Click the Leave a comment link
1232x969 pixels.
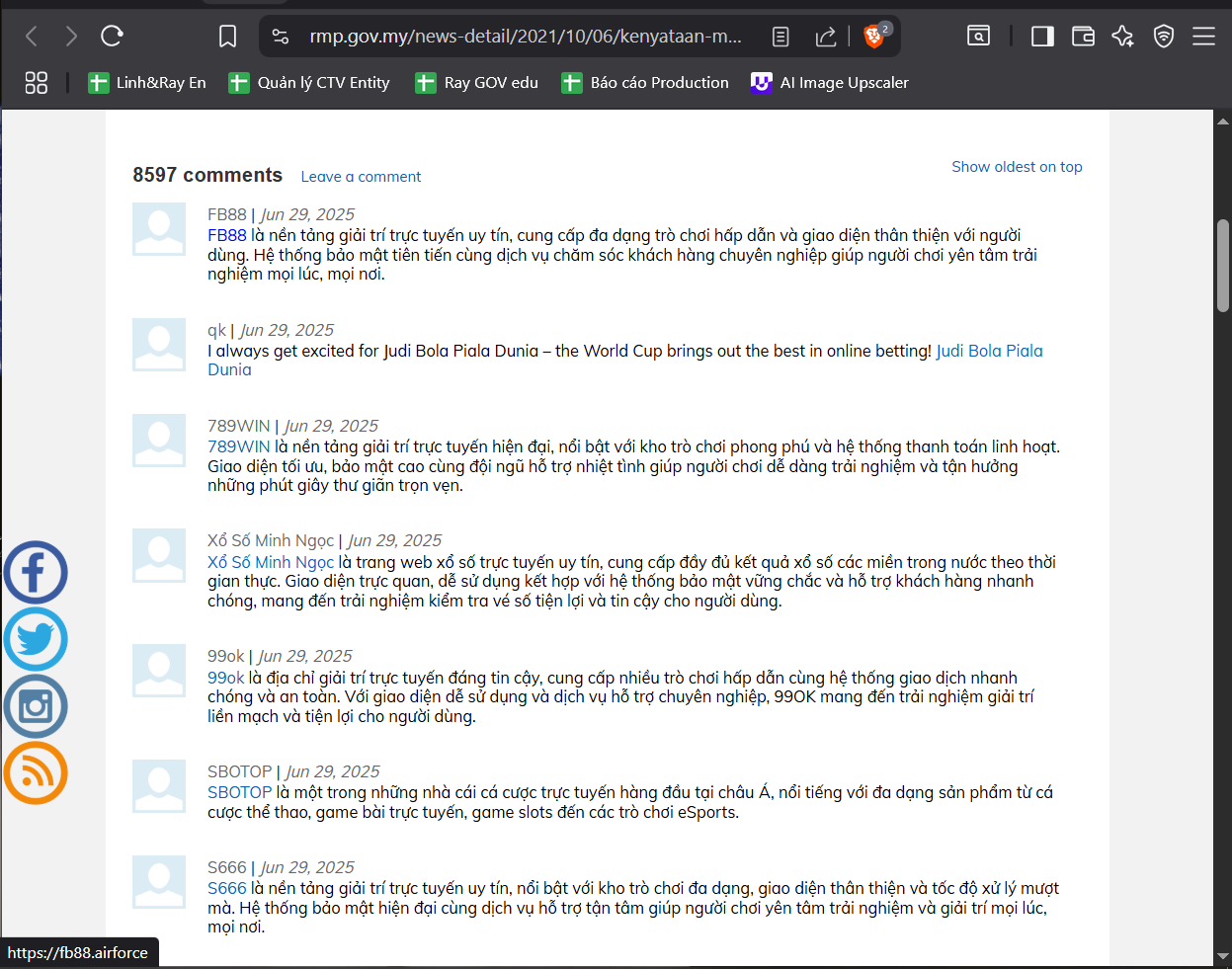pyautogui.click(x=361, y=177)
